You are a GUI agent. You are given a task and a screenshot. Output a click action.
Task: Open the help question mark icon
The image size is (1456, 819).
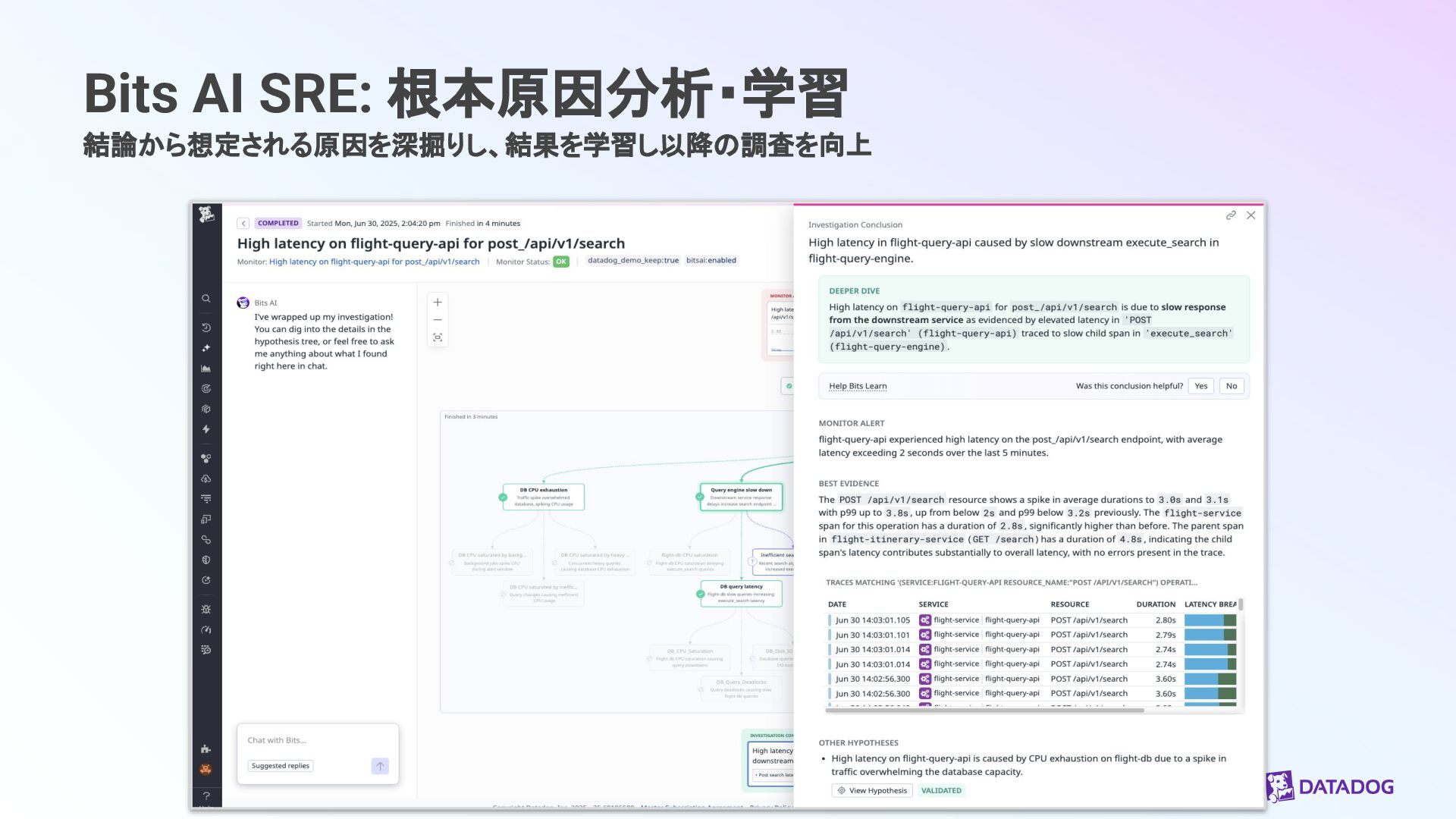click(206, 795)
